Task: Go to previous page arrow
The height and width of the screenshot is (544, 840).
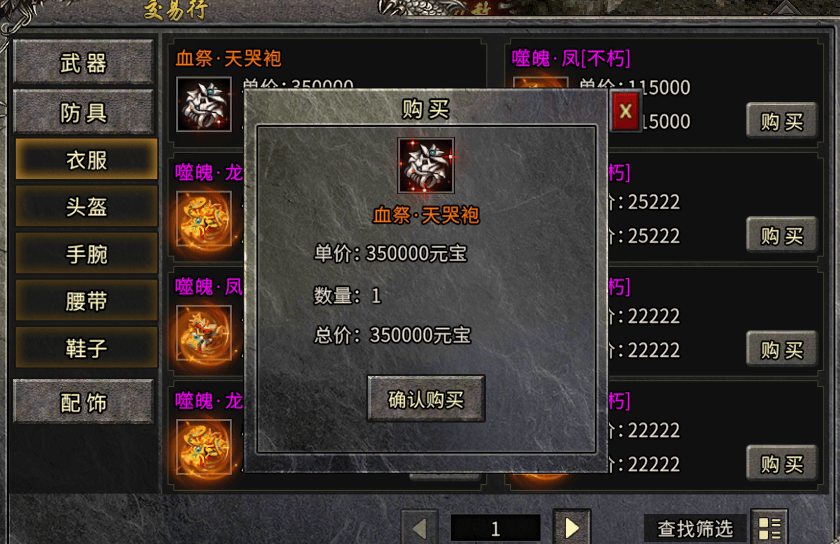Action: pyautogui.click(x=420, y=528)
